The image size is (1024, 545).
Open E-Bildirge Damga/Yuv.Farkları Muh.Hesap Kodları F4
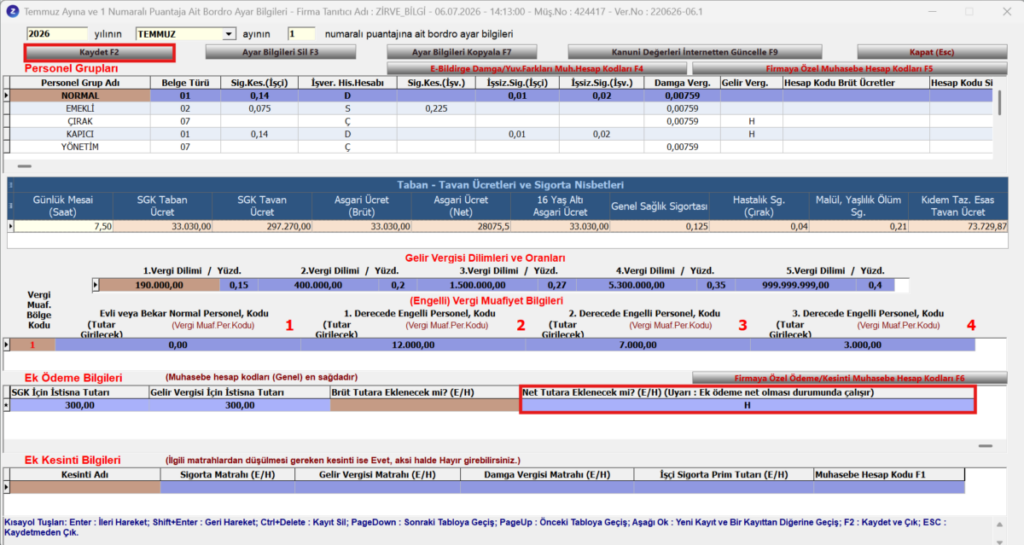(x=537, y=69)
